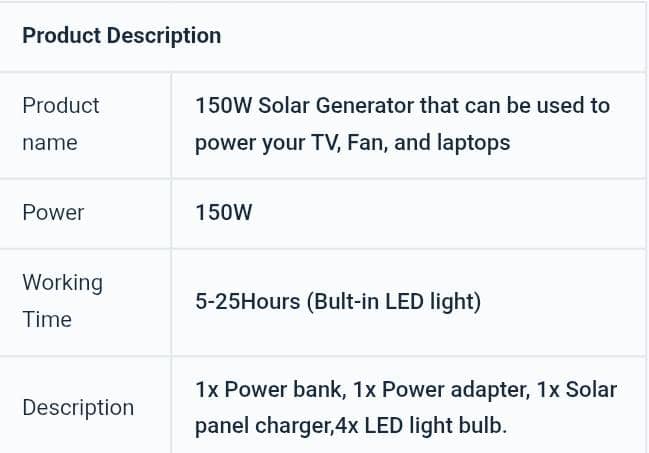This screenshot has width=649, height=453.
Task: Click the Working Time label cell
Action: coord(85,301)
